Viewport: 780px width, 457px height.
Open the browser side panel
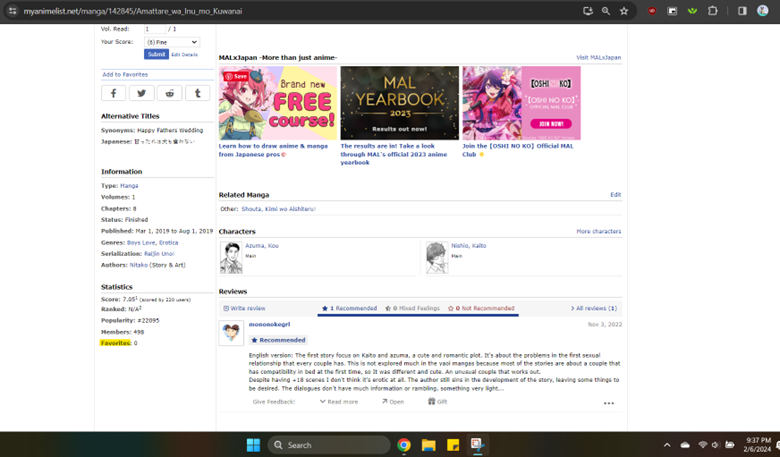742,11
